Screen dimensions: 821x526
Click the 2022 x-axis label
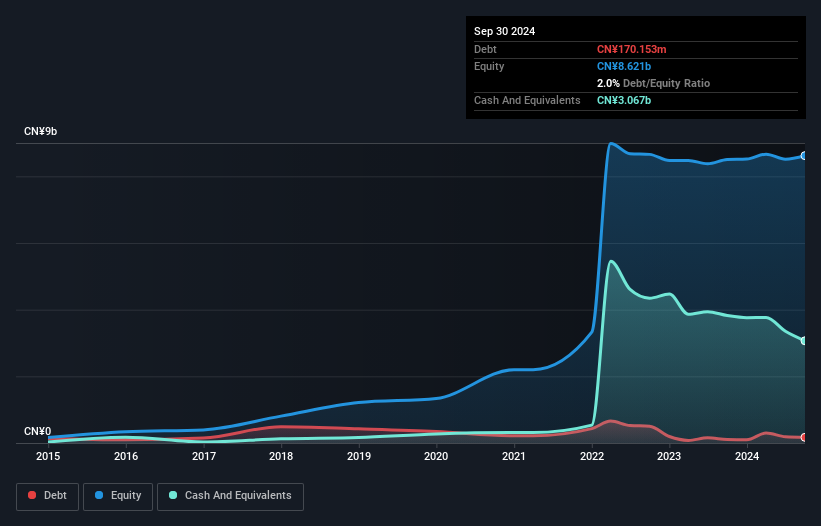pos(592,456)
